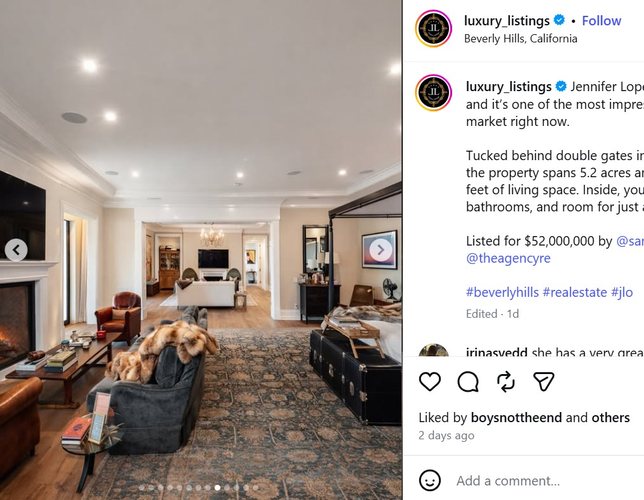Open the #beverlyhills hashtag

[x=502, y=293]
